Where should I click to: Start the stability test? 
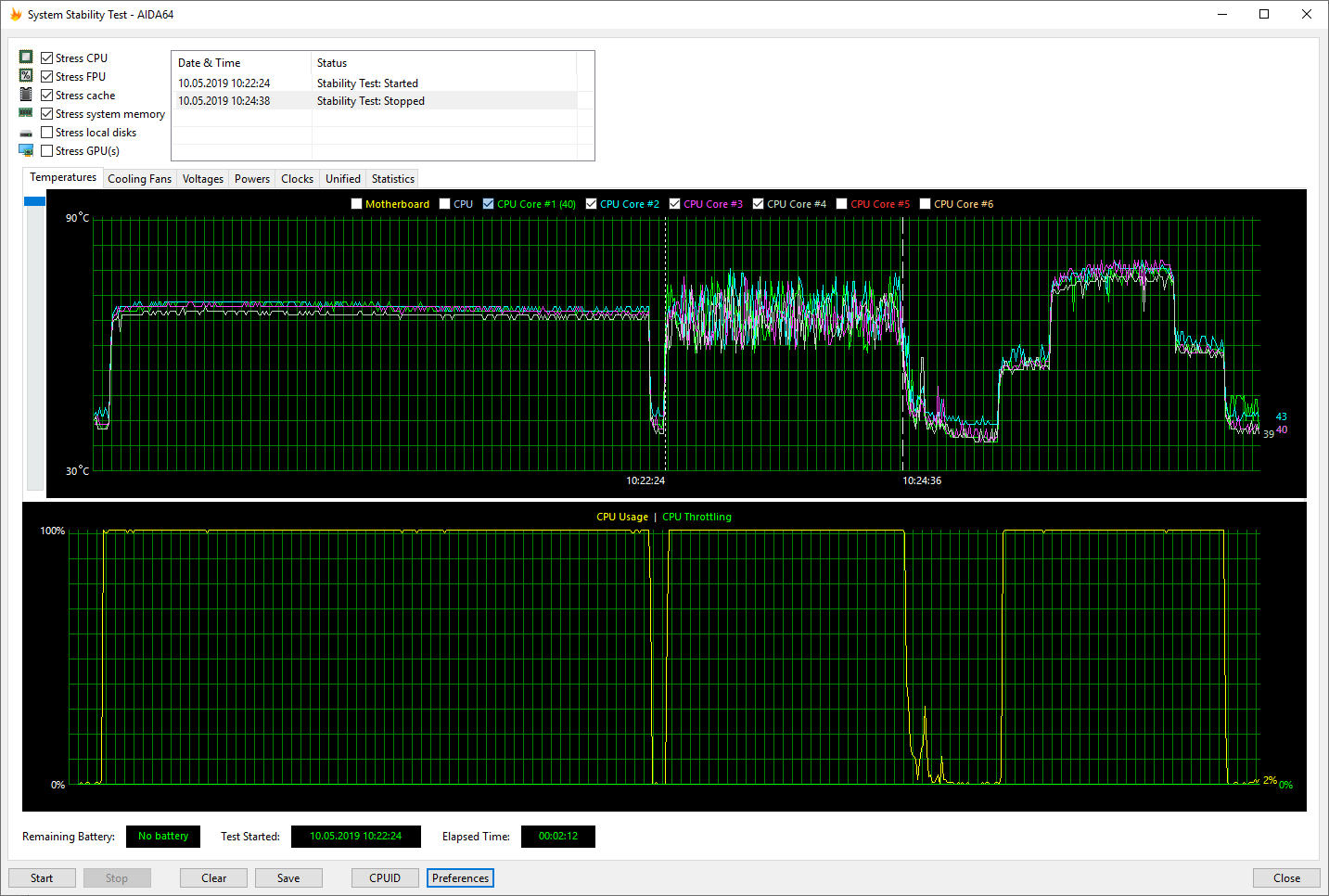coord(42,878)
